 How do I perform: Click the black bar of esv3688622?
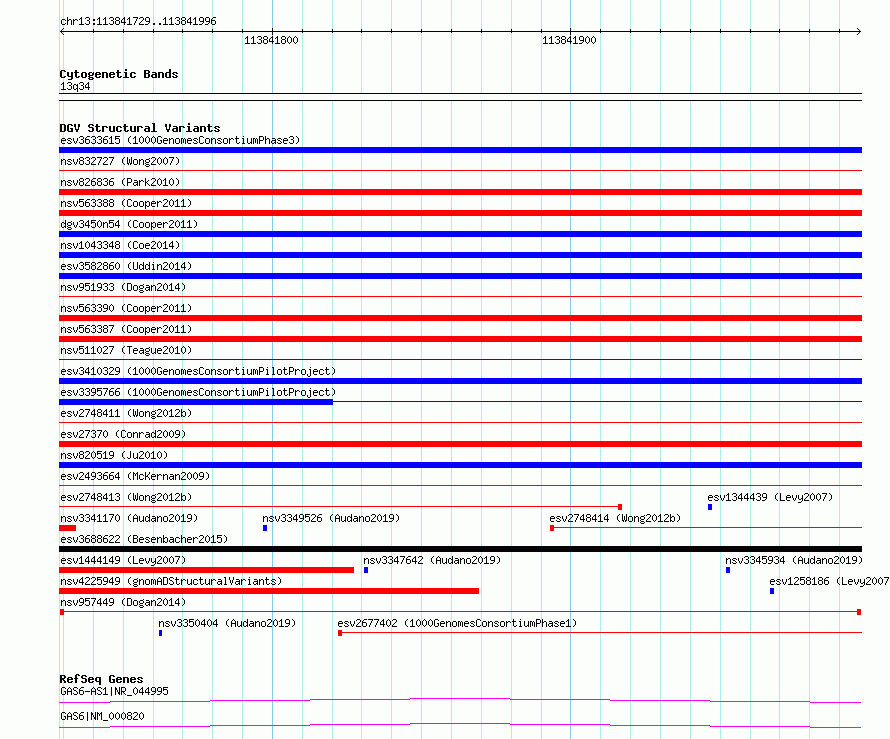tap(460, 549)
